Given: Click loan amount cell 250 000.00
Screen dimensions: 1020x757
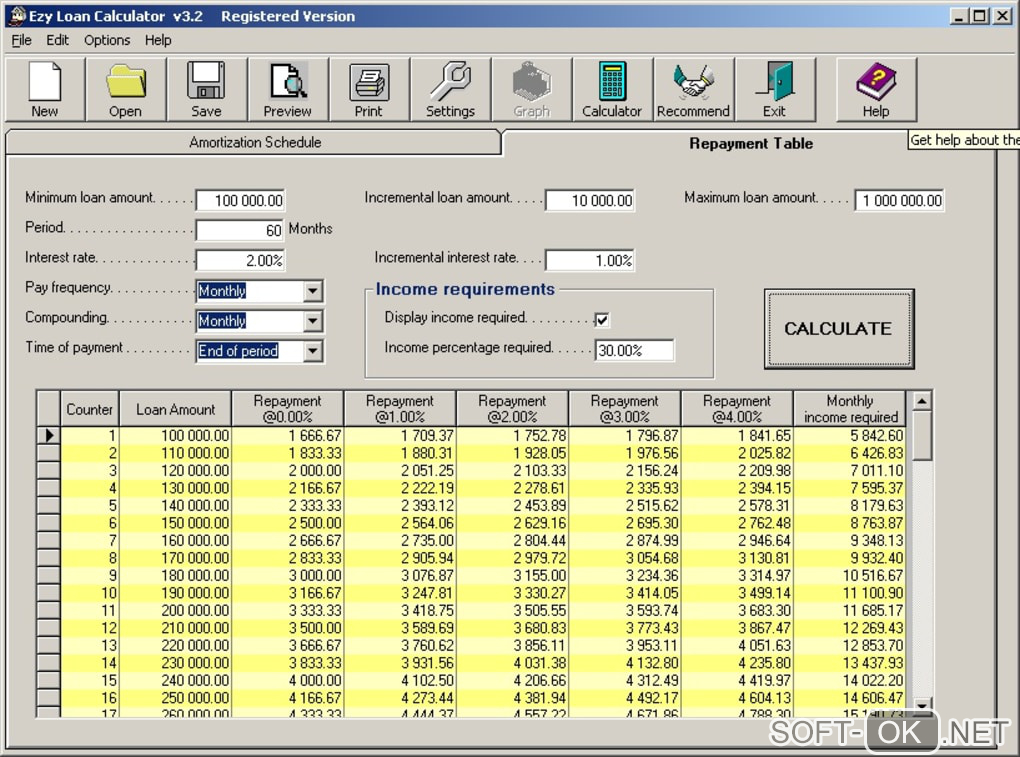Looking at the screenshot, I should 176,698.
